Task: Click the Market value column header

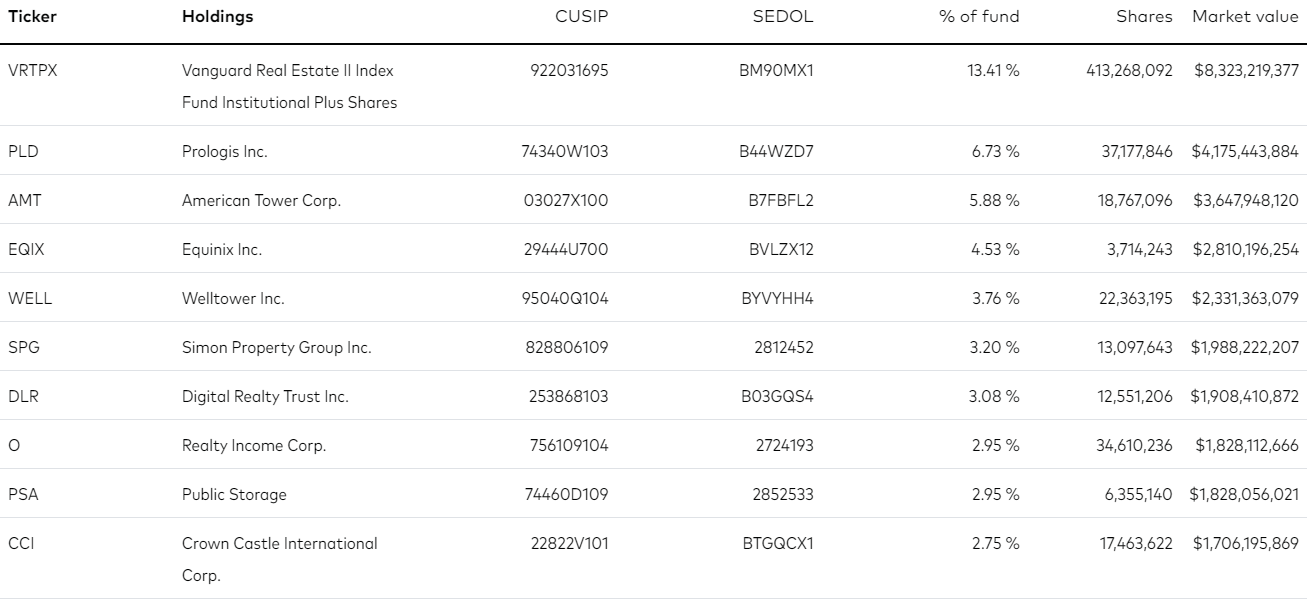Action: tap(1245, 17)
